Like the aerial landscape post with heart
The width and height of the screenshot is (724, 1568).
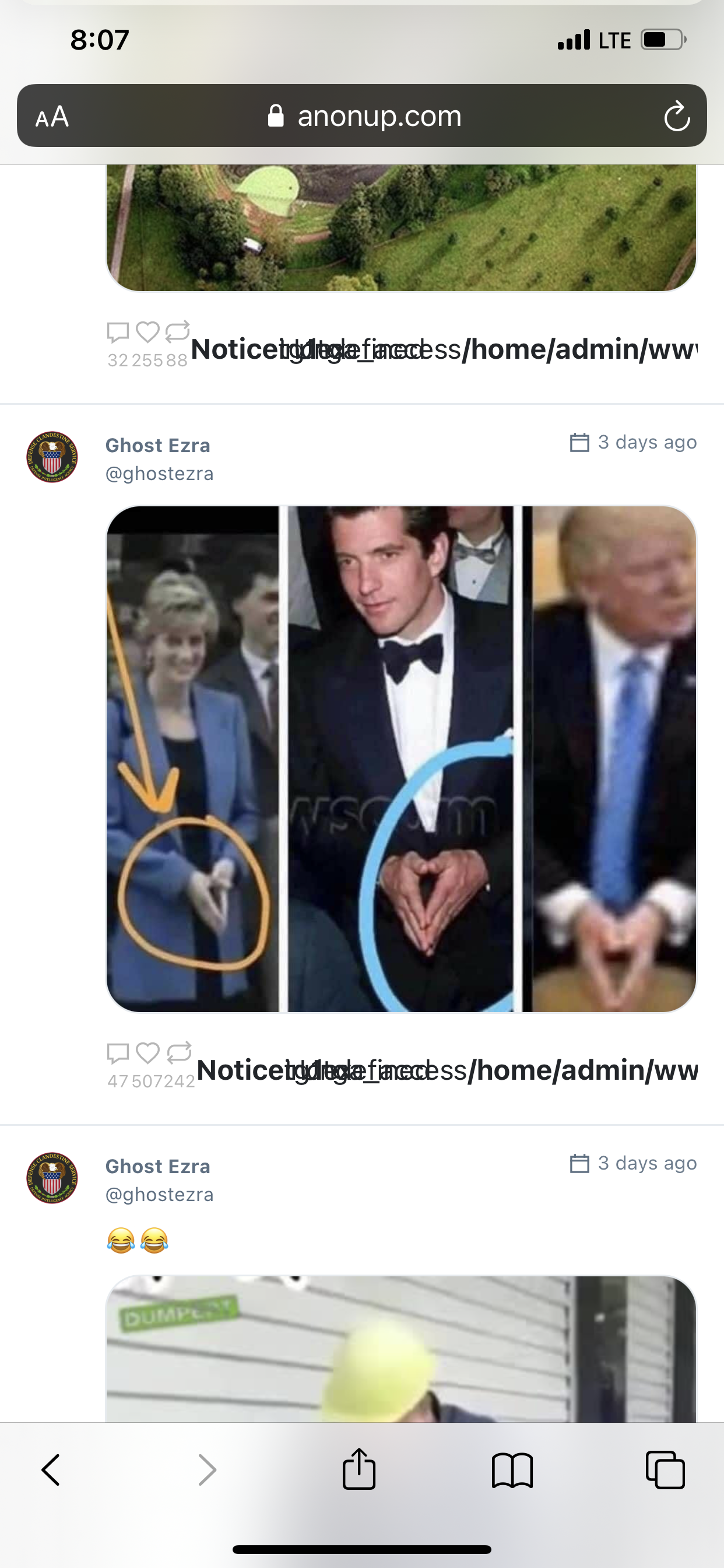(x=148, y=332)
